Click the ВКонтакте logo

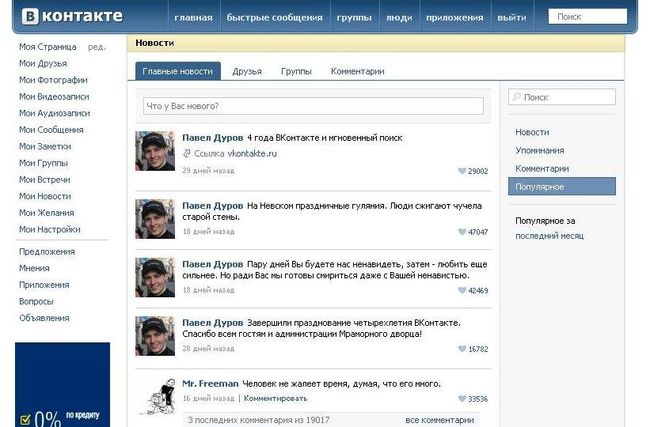(72, 16)
